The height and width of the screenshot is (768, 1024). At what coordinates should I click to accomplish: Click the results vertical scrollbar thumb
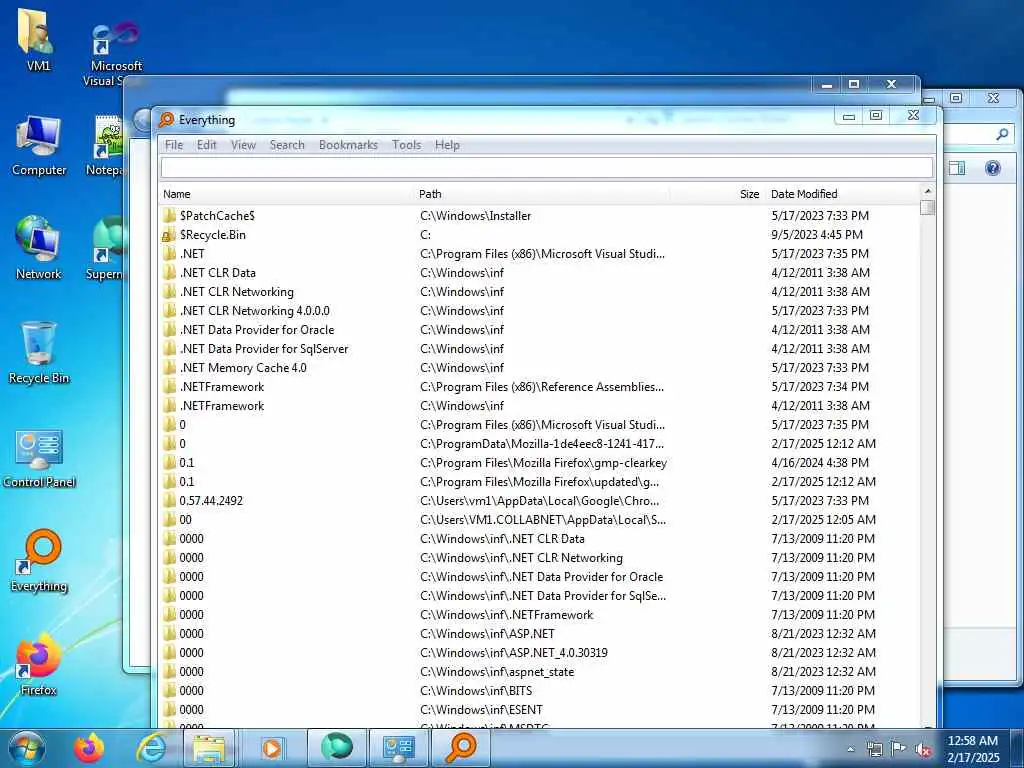pyautogui.click(x=927, y=208)
